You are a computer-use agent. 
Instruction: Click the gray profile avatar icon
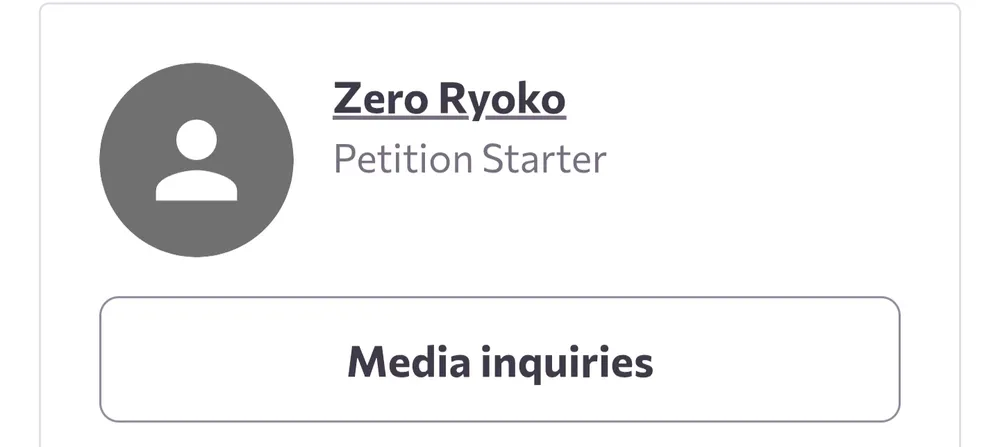tap(197, 160)
